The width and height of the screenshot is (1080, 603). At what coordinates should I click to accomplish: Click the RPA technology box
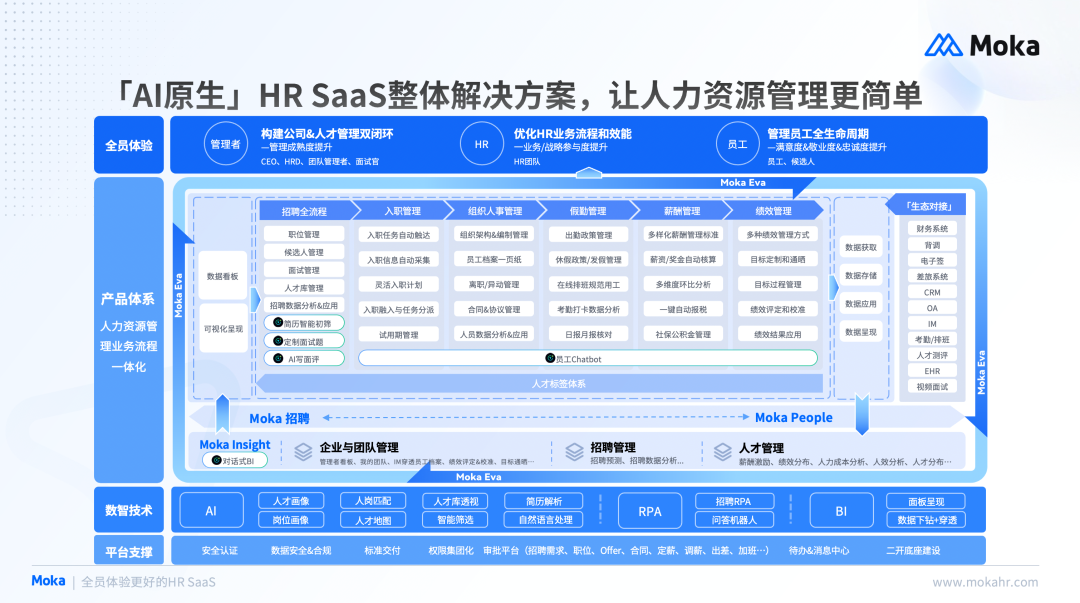[650, 511]
